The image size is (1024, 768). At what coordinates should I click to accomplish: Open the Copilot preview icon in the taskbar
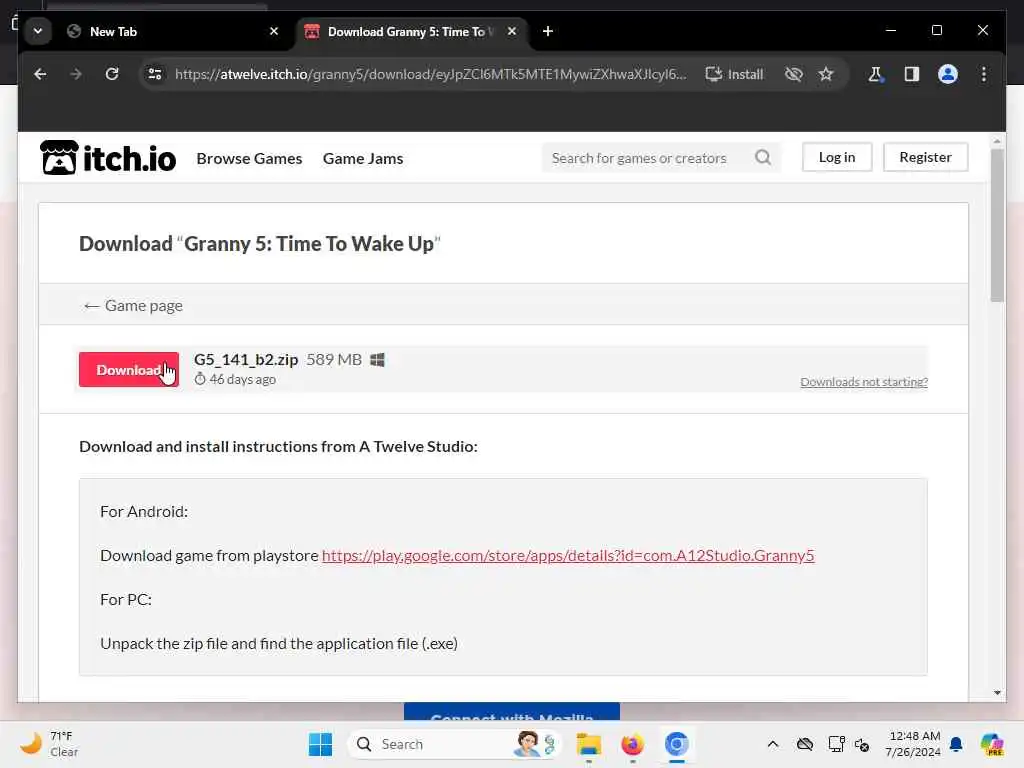pyautogui.click(x=992, y=744)
